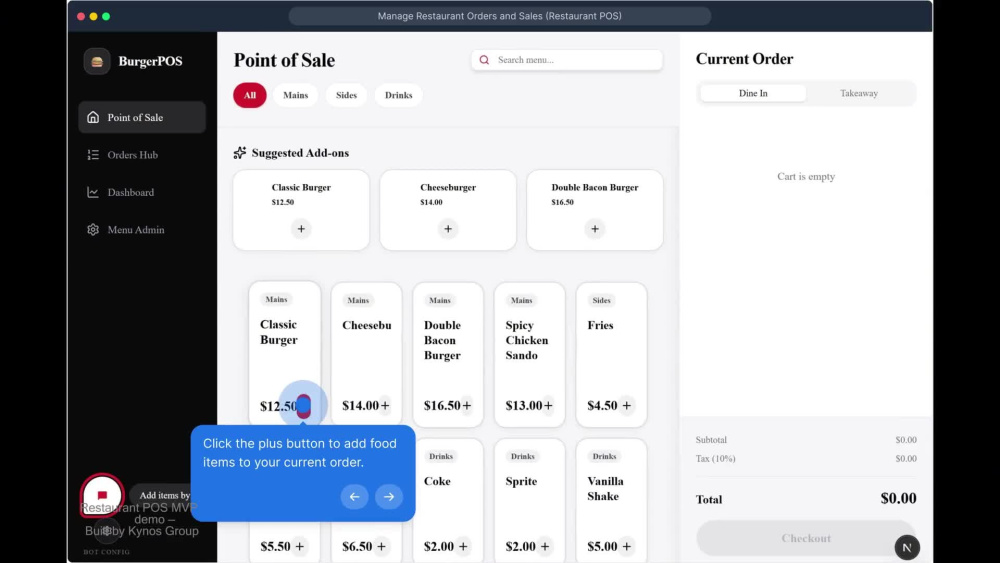Image resolution: width=1000 pixels, height=563 pixels.
Task: Add suggested Double Bacon Burger plus
Action: [594, 228]
